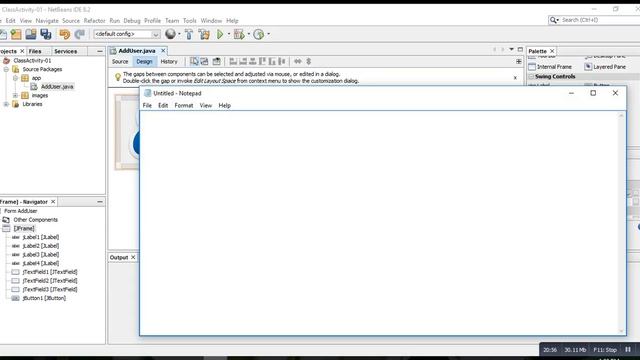Click the light bulb hint icon
Image resolution: width=640 pixels, height=360 pixels.
(118, 77)
